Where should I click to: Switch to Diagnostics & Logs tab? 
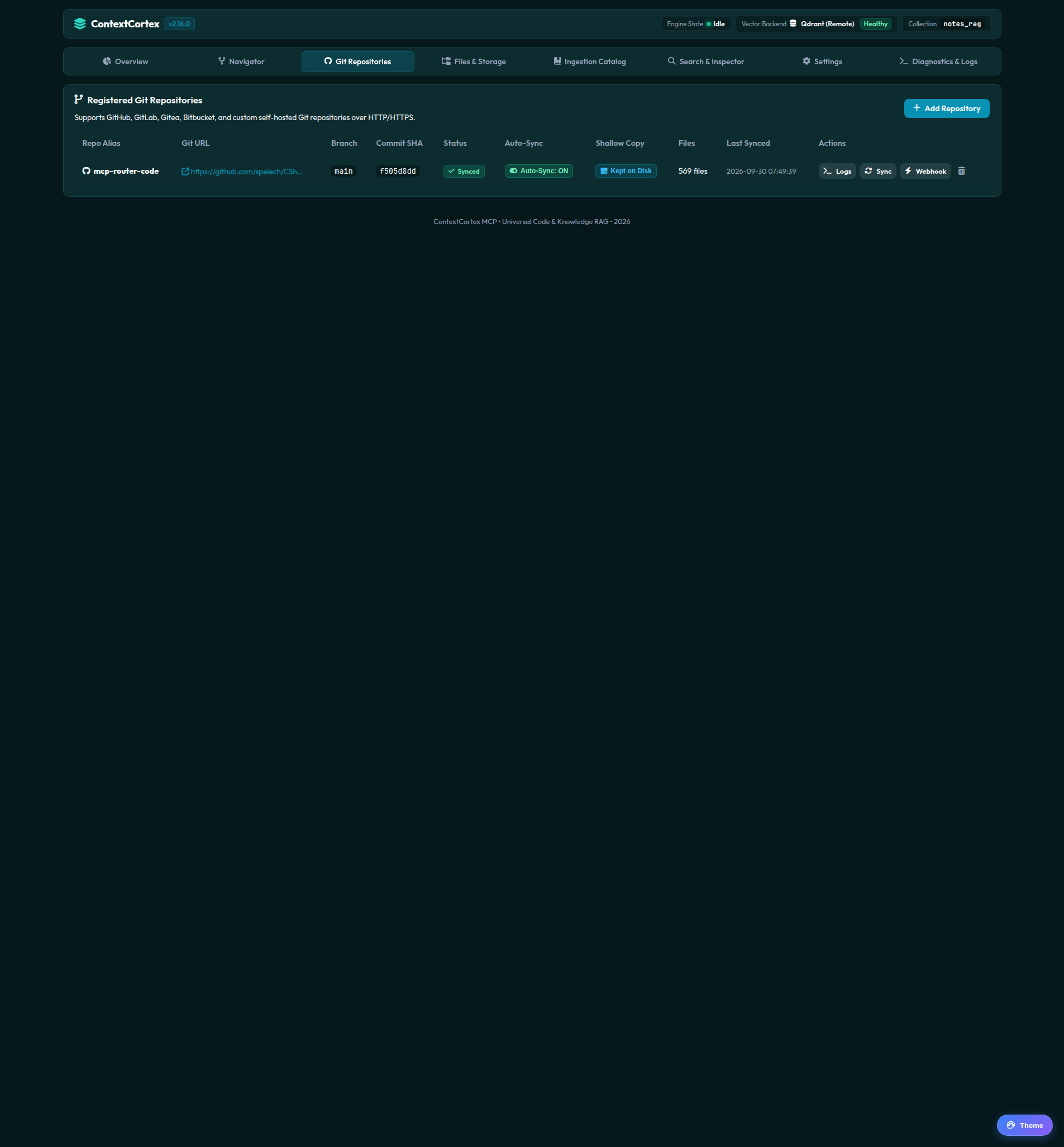pos(938,61)
